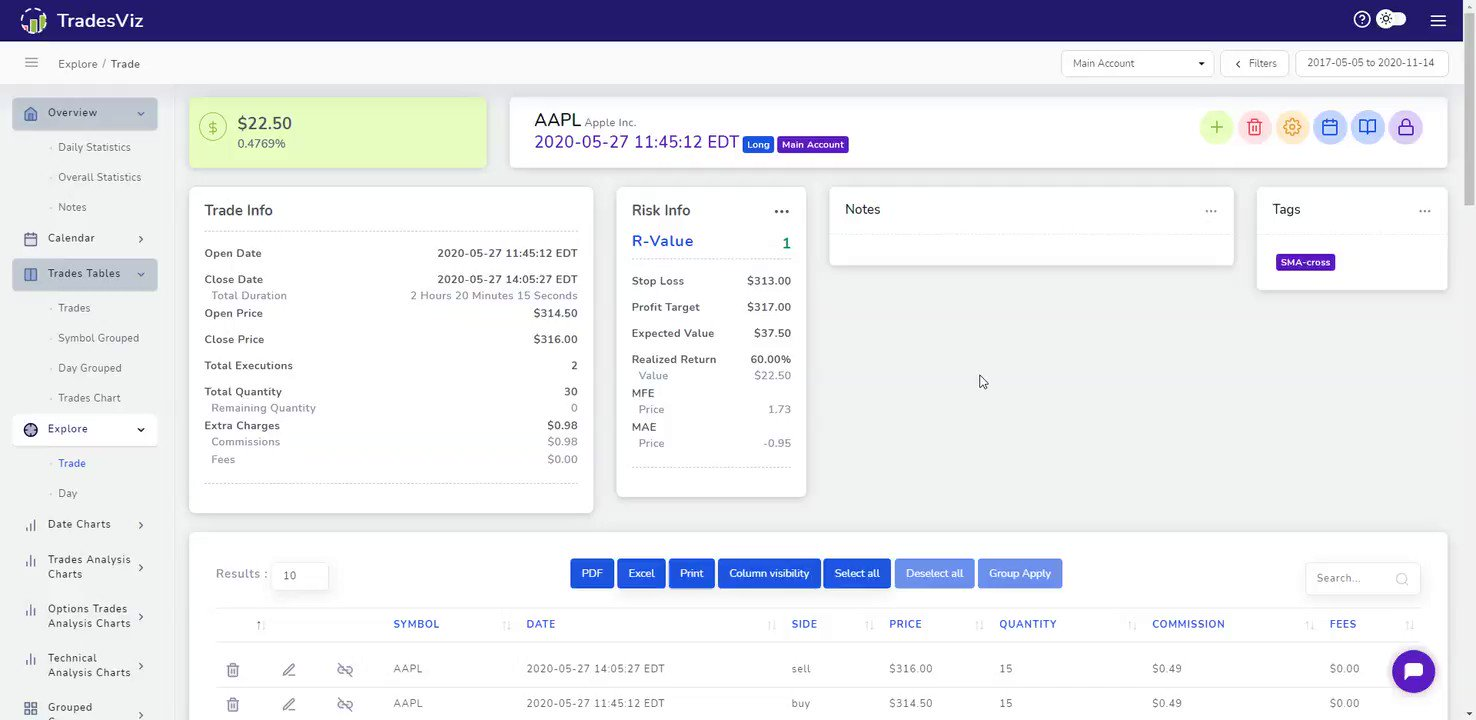This screenshot has height=720, width=1476.
Task: Expand Trades Analysis Charts section
Action: coord(85,567)
